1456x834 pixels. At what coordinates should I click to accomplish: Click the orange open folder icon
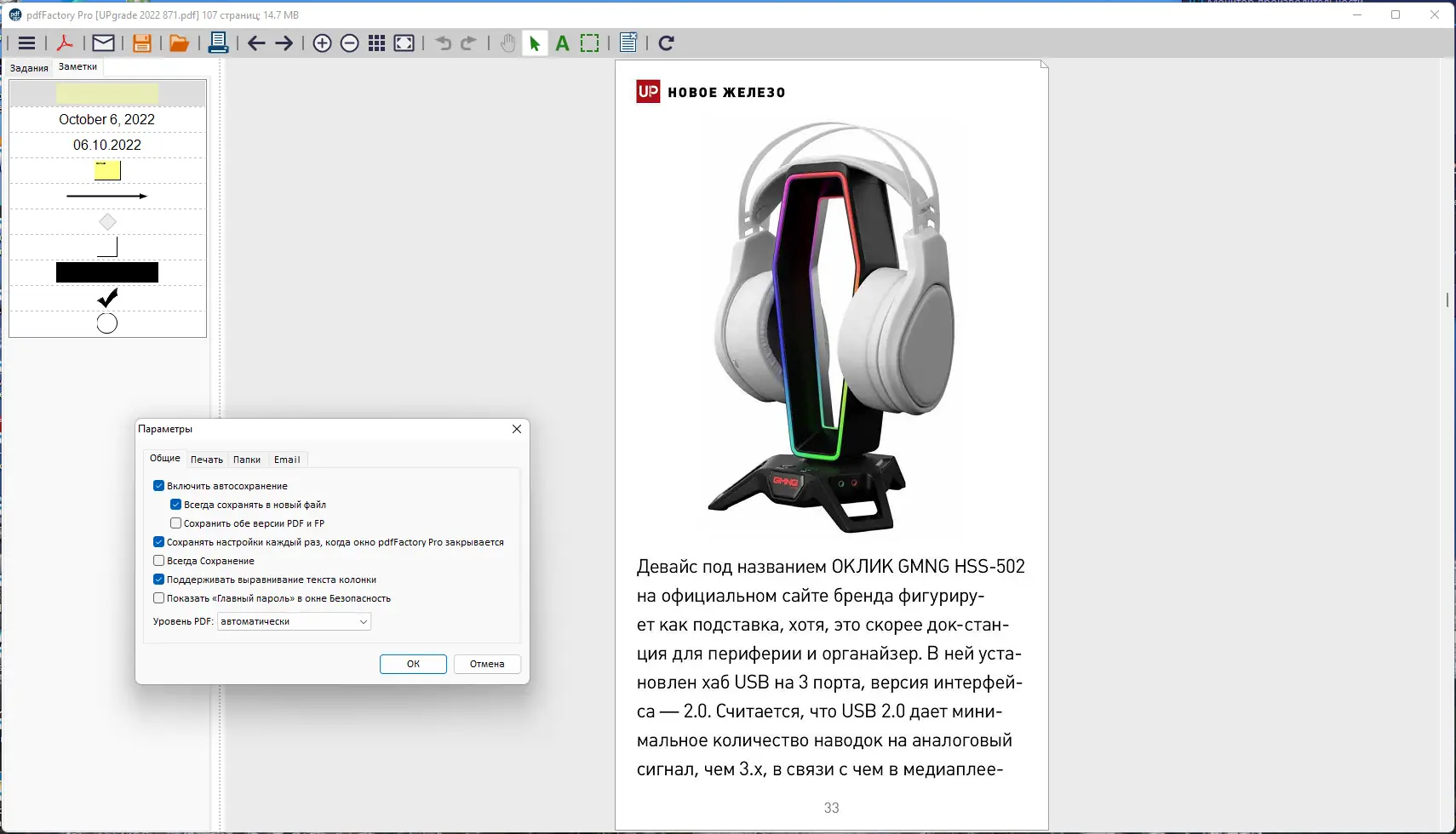point(179,43)
